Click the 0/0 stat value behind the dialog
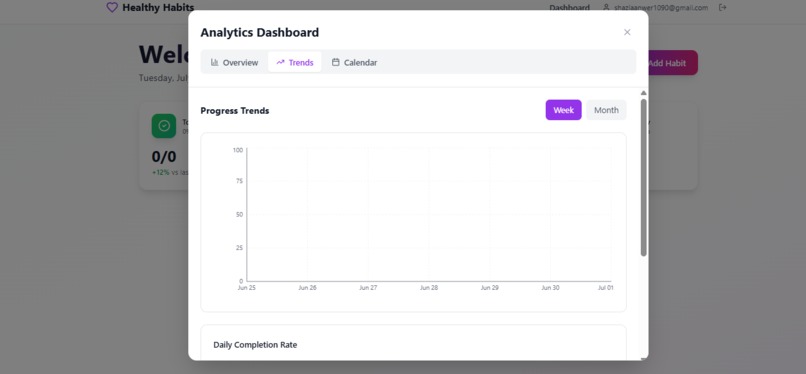The height and width of the screenshot is (374, 806). tap(164, 157)
